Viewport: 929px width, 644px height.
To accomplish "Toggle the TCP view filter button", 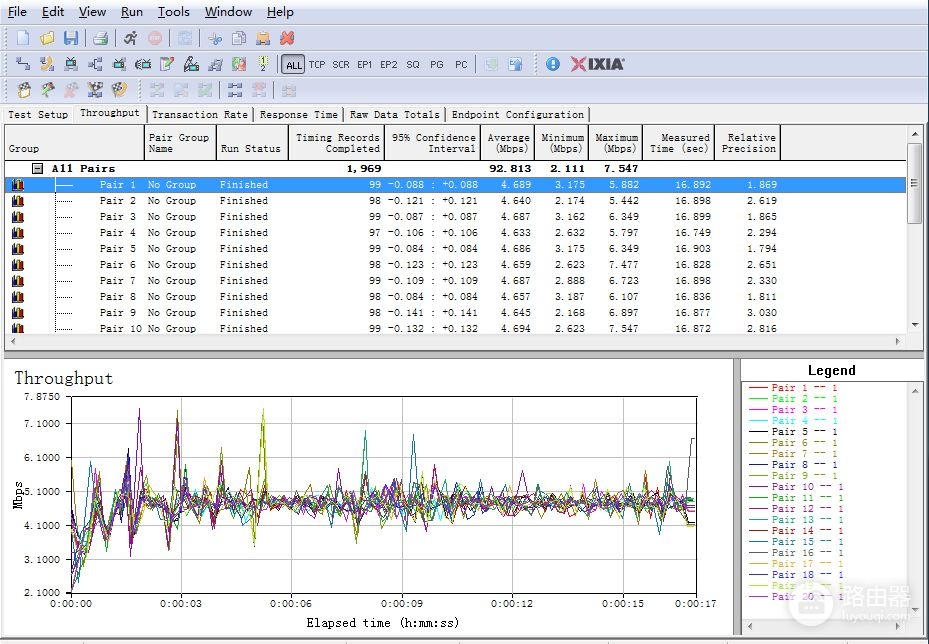I will [x=317, y=65].
